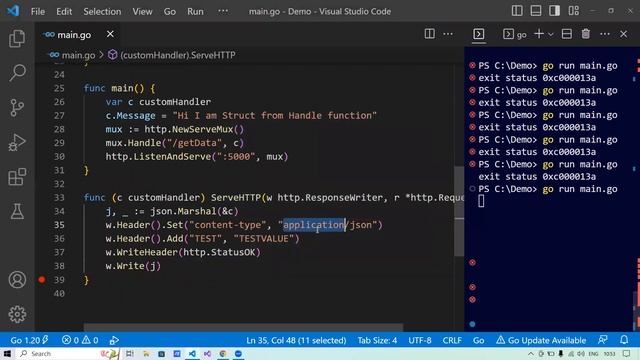This screenshot has width=640, height=360.
Task: Create a new terminal with plus
Action: click(539, 34)
